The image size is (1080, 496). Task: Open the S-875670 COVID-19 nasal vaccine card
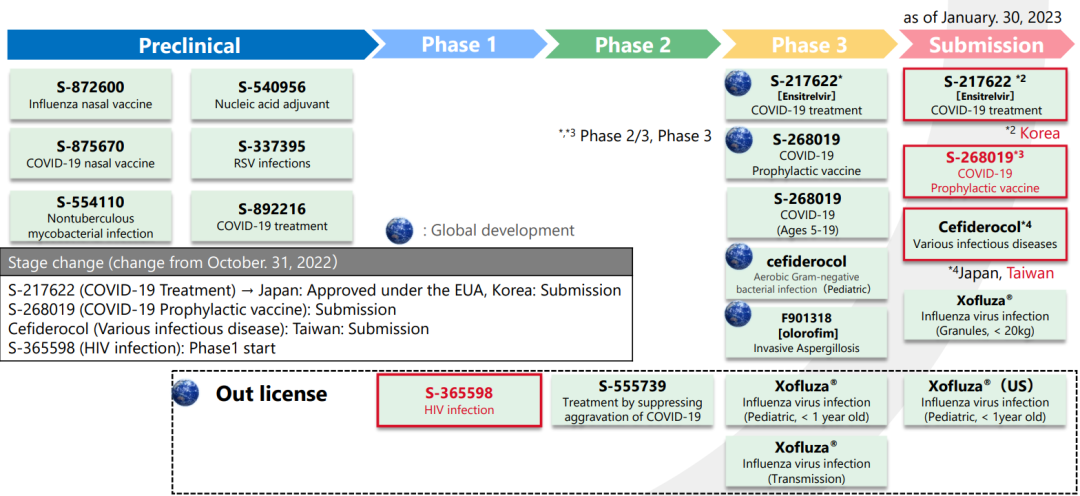91,155
